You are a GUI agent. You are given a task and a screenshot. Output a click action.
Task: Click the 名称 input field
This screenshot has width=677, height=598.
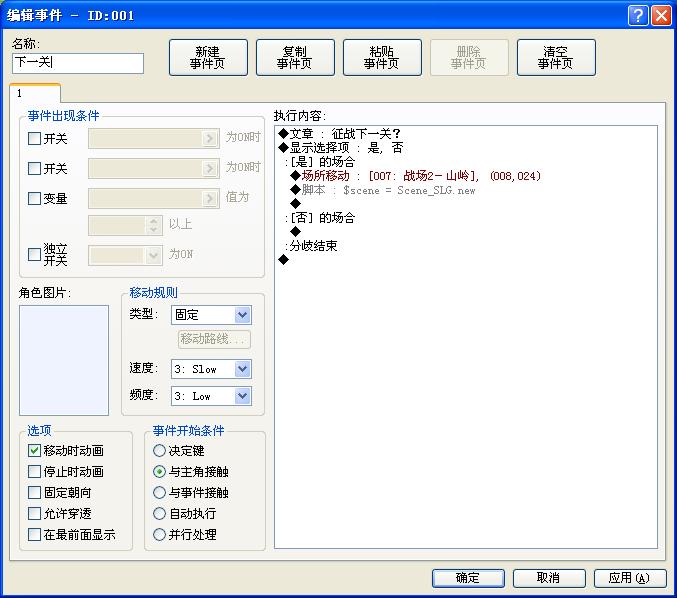78,63
